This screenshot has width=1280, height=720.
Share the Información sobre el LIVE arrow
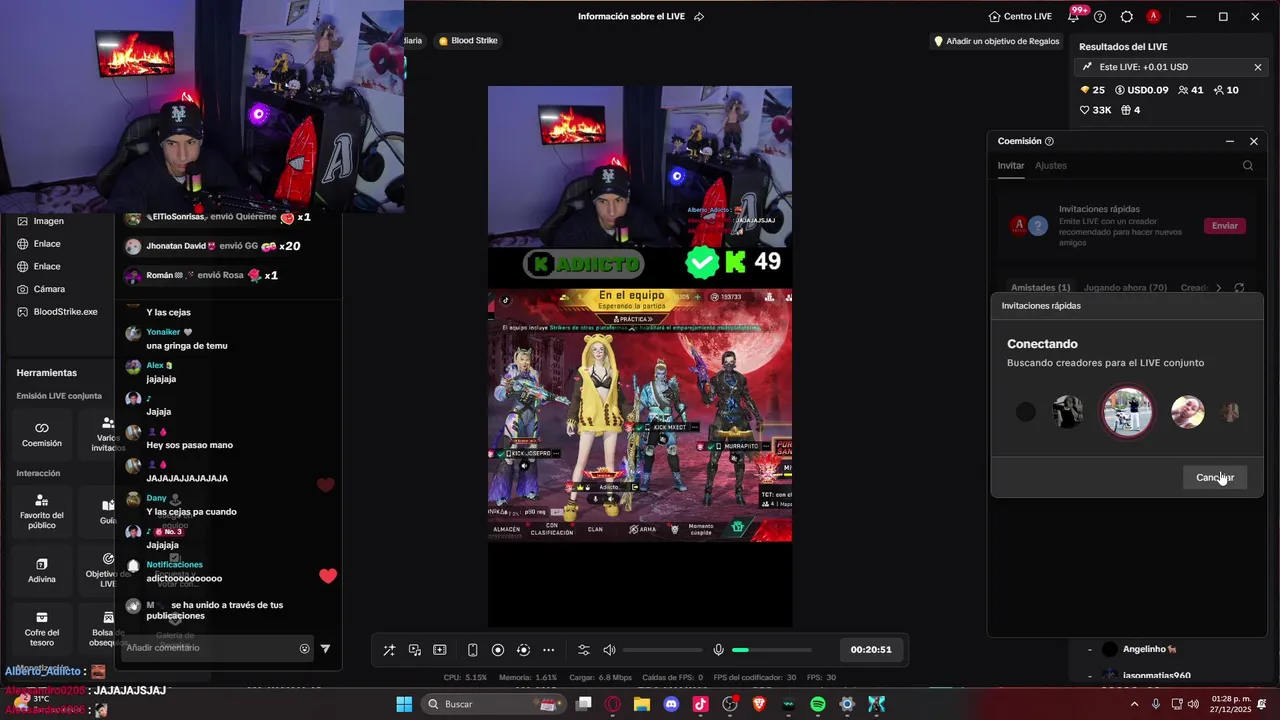pyautogui.click(x=699, y=16)
